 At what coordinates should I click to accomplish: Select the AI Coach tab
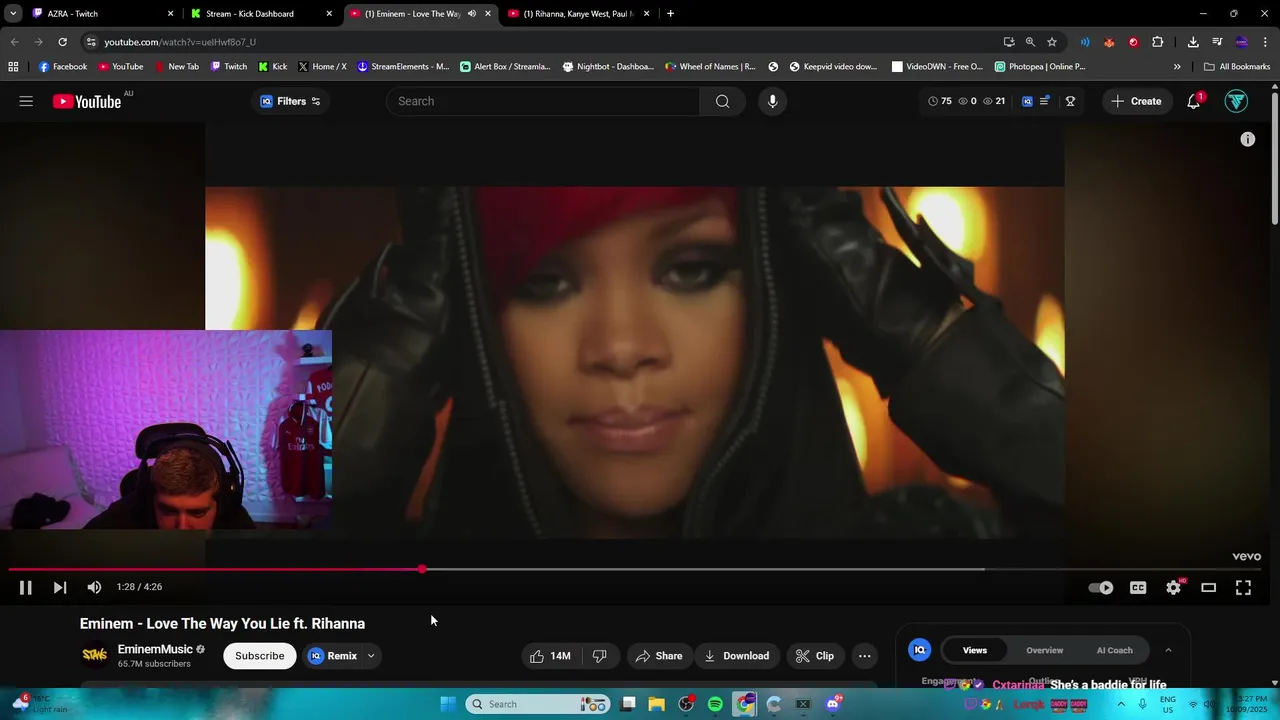click(x=1115, y=650)
